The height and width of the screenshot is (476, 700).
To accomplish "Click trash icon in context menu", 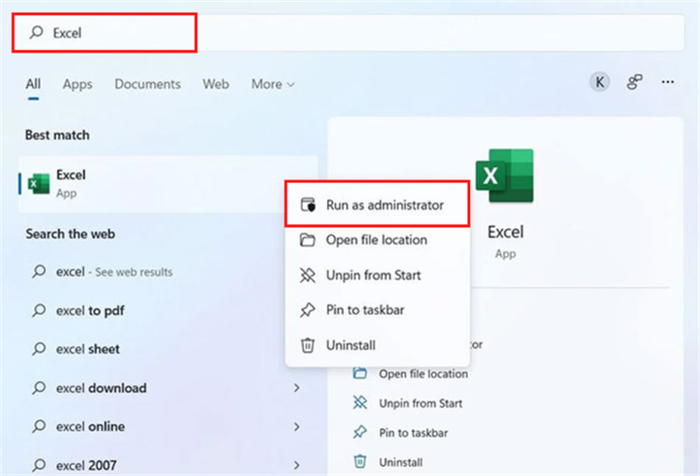I will pyautogui.click(x=308, y=345).
